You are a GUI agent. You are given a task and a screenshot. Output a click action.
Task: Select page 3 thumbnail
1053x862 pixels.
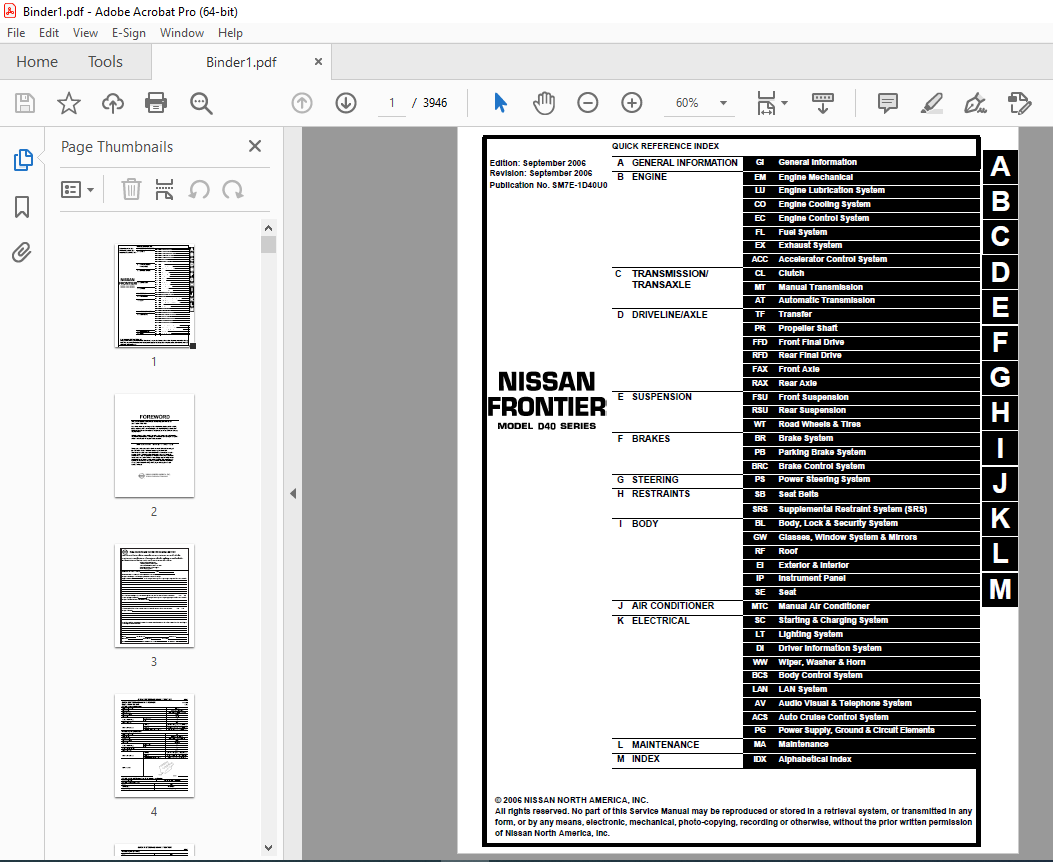pyautogui.click(x=154, y=595)
